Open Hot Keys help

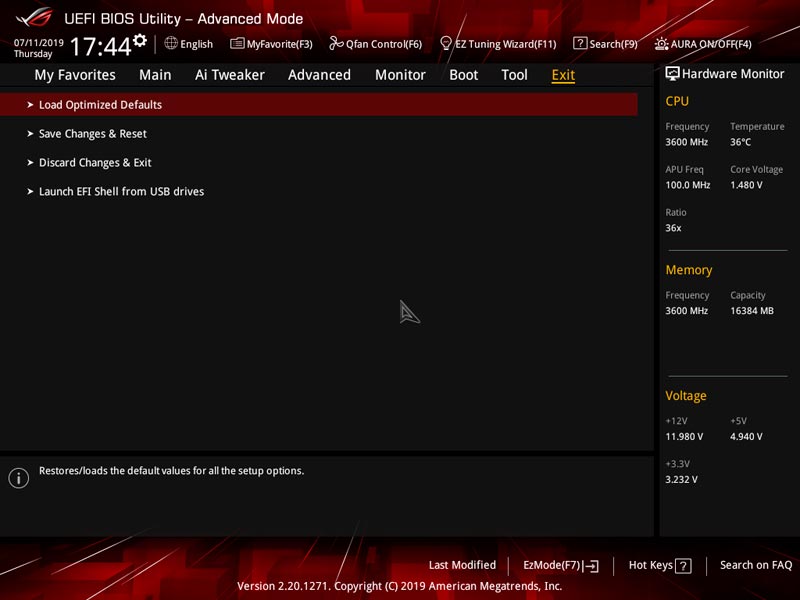pos(651,565)
